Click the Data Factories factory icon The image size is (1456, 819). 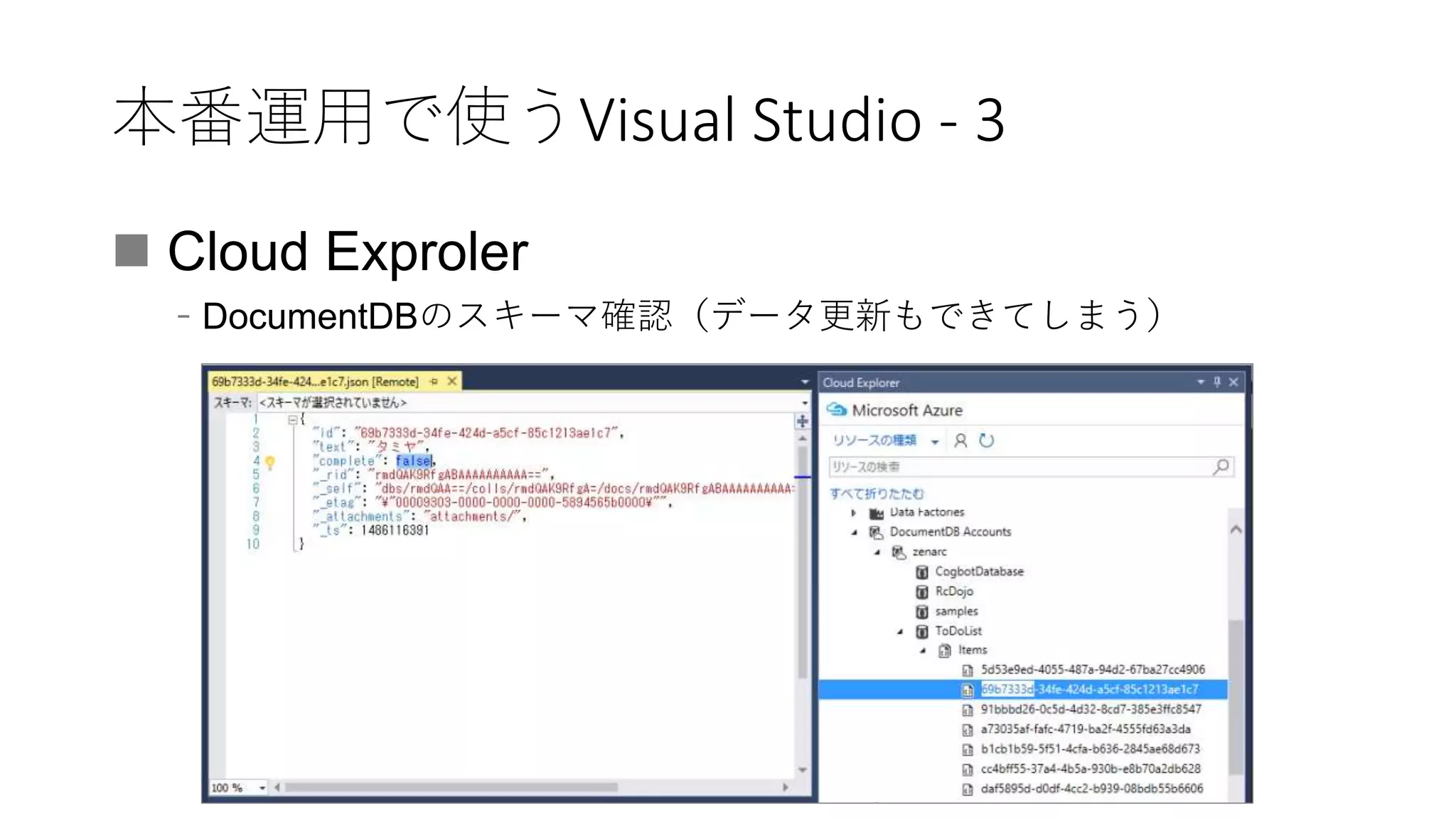pyautogui.click(x=877, y=513)
